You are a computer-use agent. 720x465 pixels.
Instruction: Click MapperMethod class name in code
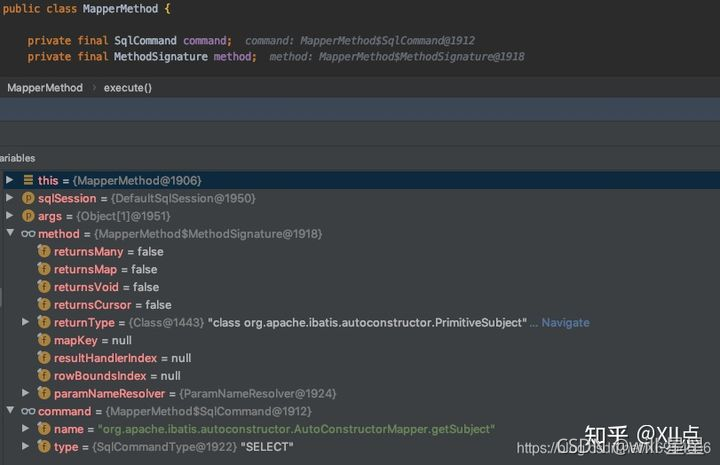coord(120,9)
